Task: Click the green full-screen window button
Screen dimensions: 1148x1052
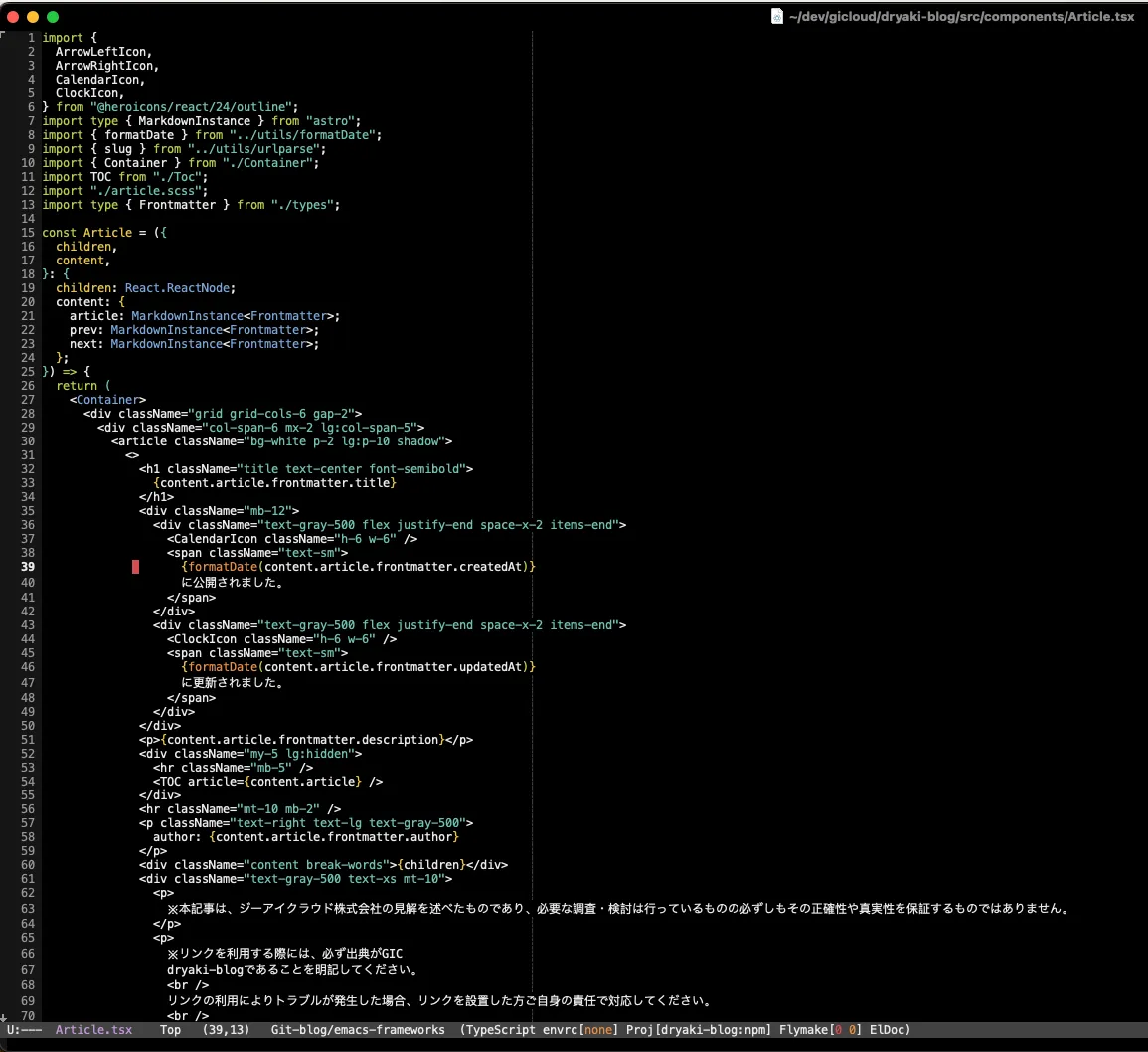Action: 53,17
